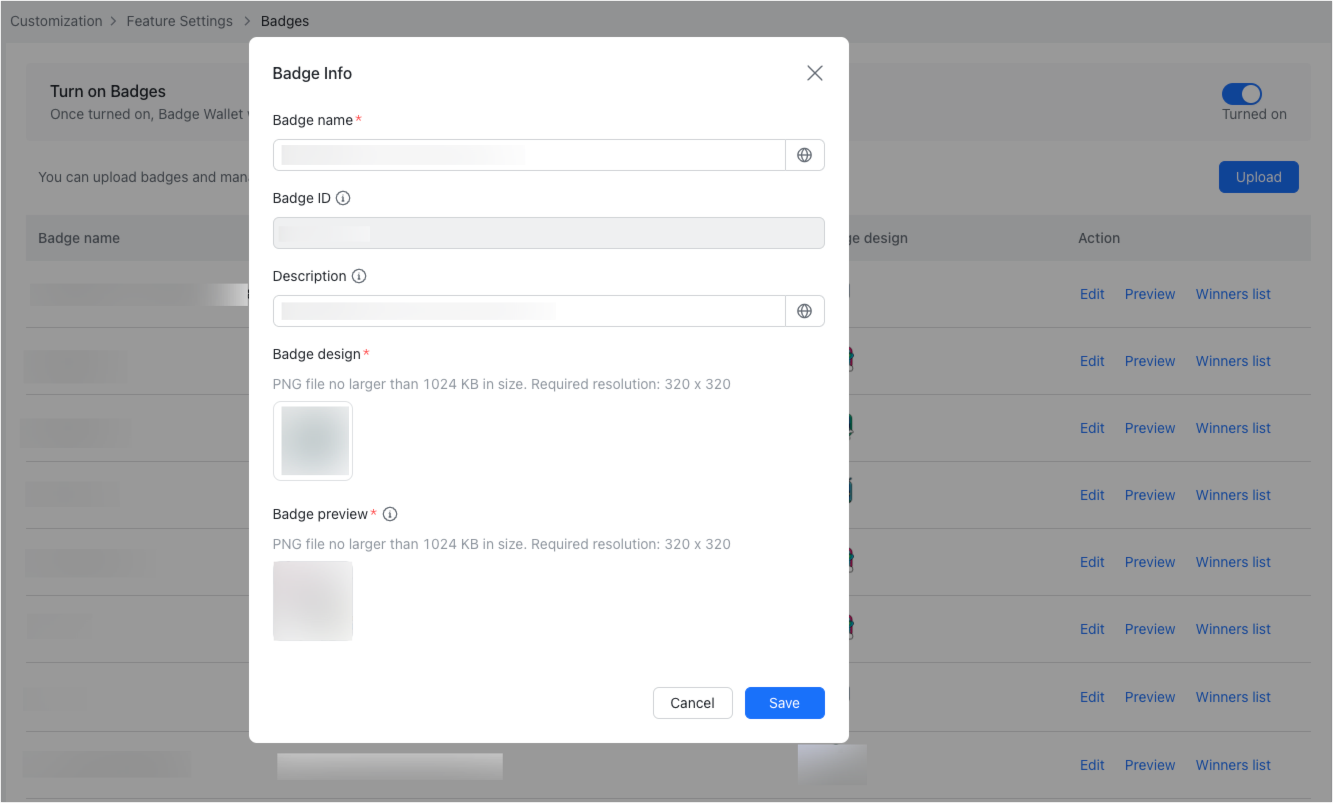Viewport: 1333px width, 803px height.
Task: Click the Badge preview image thumbnail
Action: tap(313, 600)
